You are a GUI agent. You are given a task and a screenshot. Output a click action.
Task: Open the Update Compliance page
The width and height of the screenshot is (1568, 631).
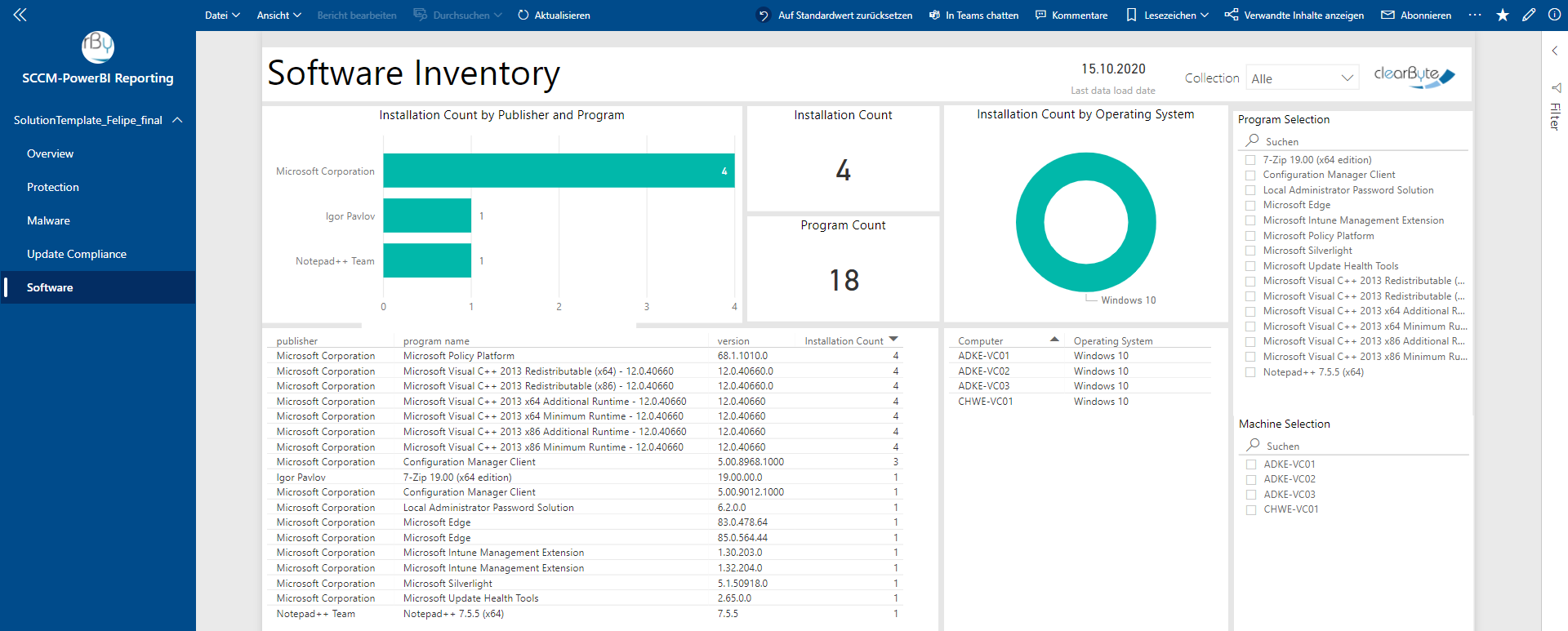pos(77,254)
